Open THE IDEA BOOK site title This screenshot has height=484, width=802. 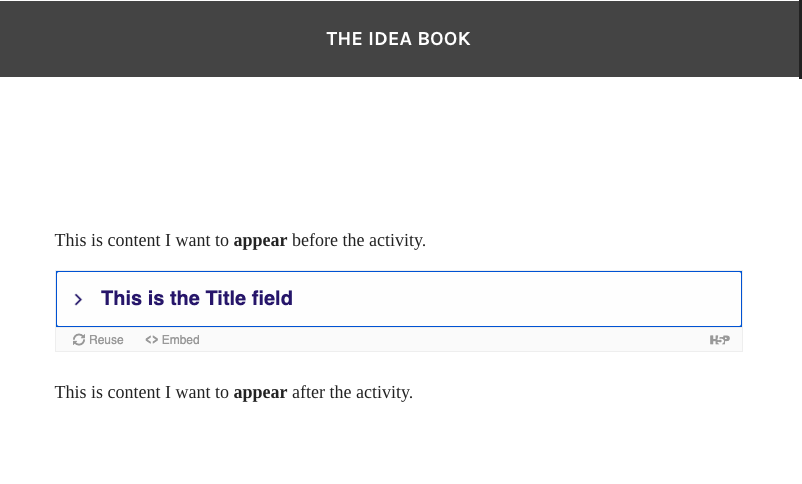(398, 39)
